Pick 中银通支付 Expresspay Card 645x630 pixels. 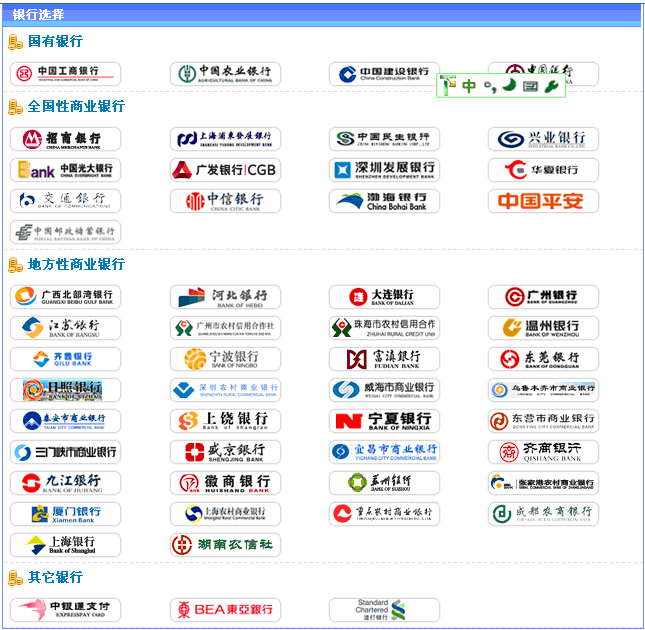[65, 610]
